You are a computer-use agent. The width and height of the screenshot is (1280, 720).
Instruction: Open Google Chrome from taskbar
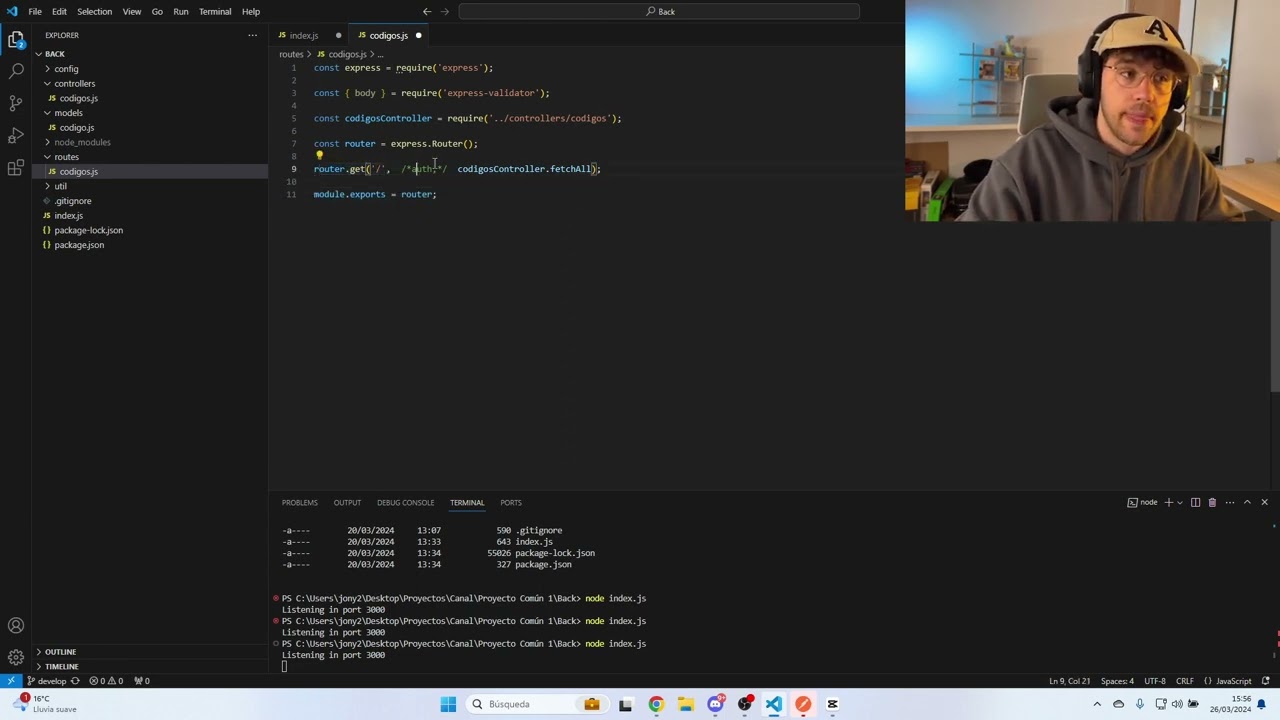coord(656,704)
